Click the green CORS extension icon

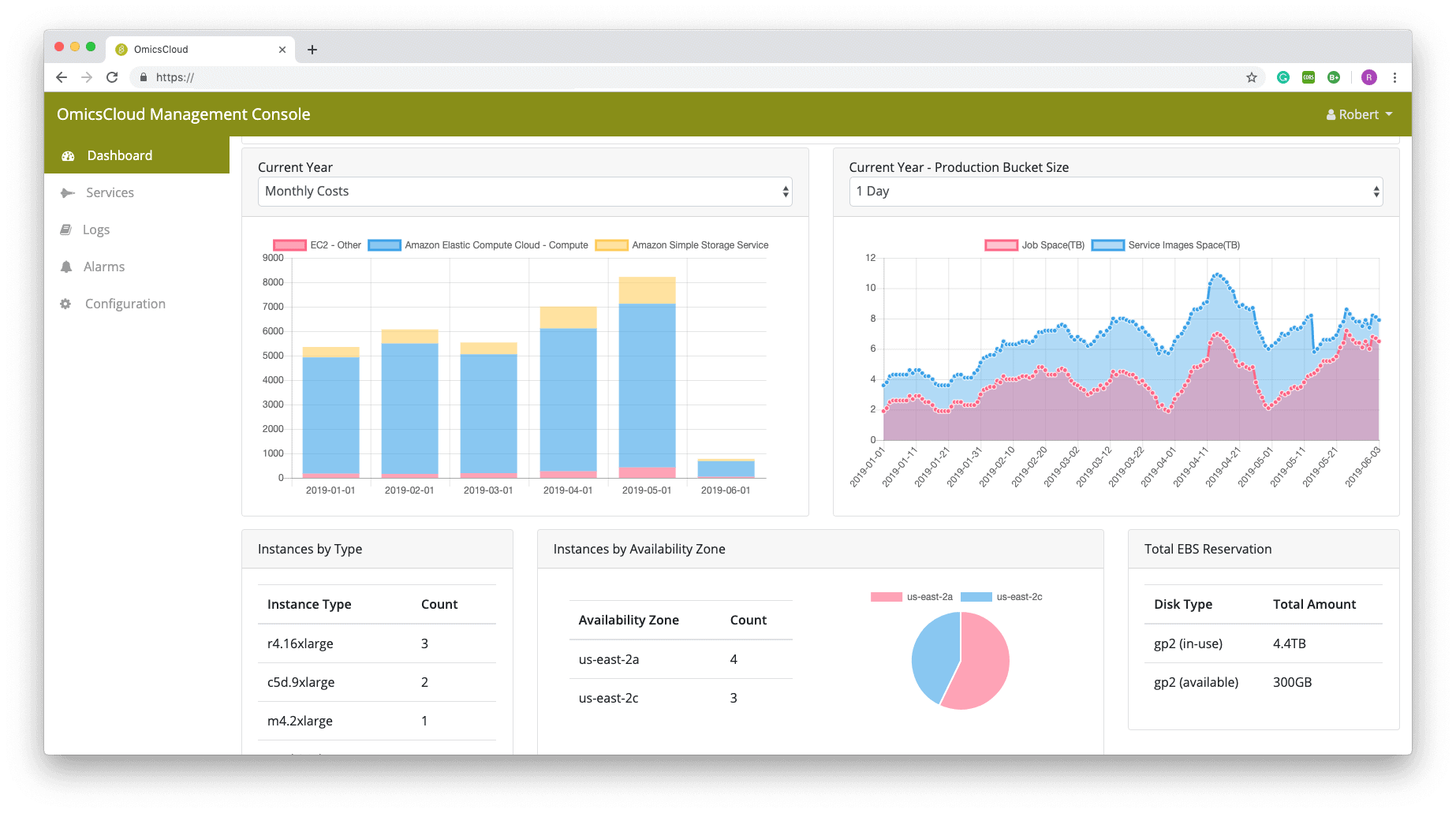[x=1309, y=77]
